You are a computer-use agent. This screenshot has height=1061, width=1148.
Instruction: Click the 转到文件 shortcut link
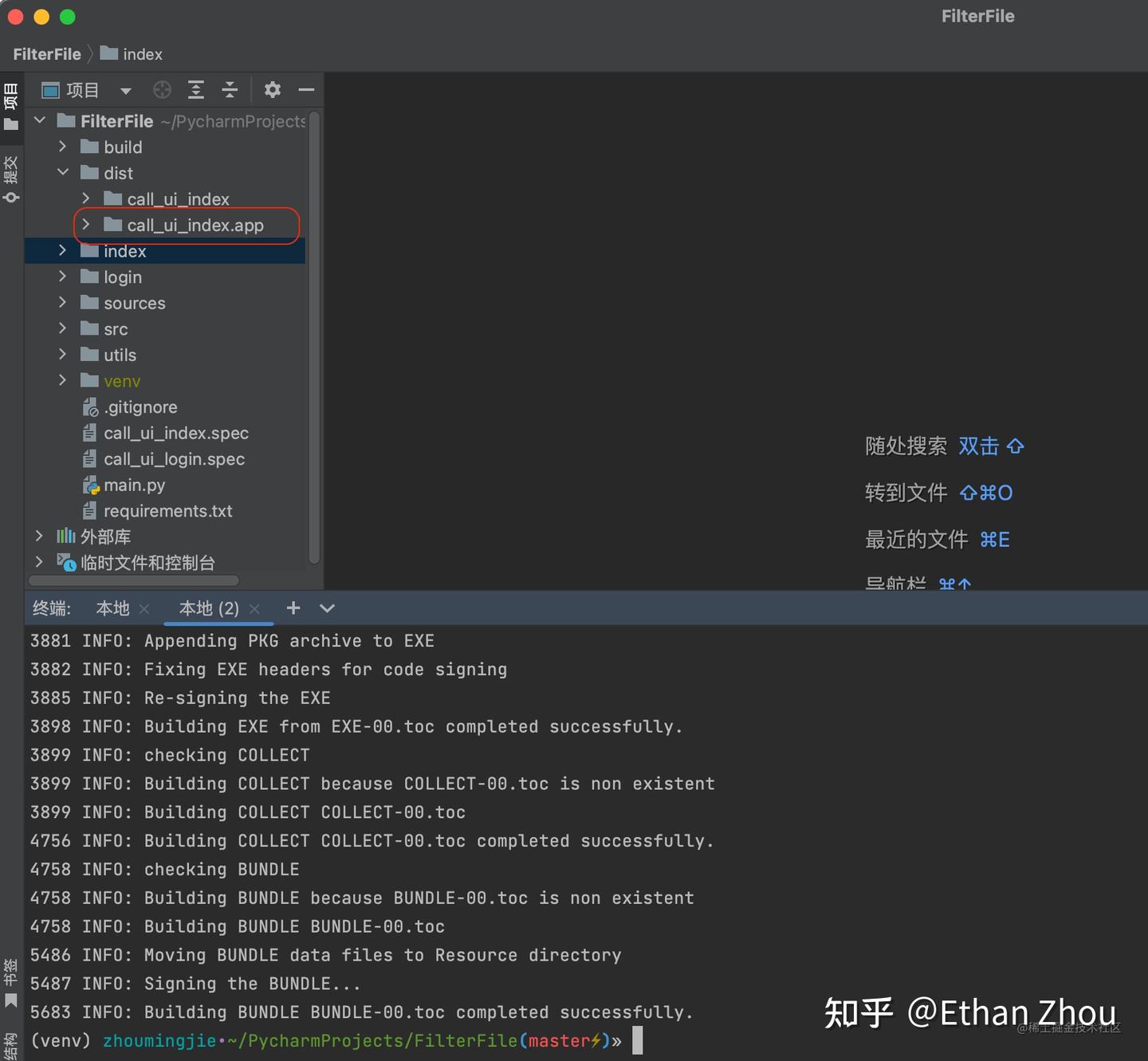point(906,493)
